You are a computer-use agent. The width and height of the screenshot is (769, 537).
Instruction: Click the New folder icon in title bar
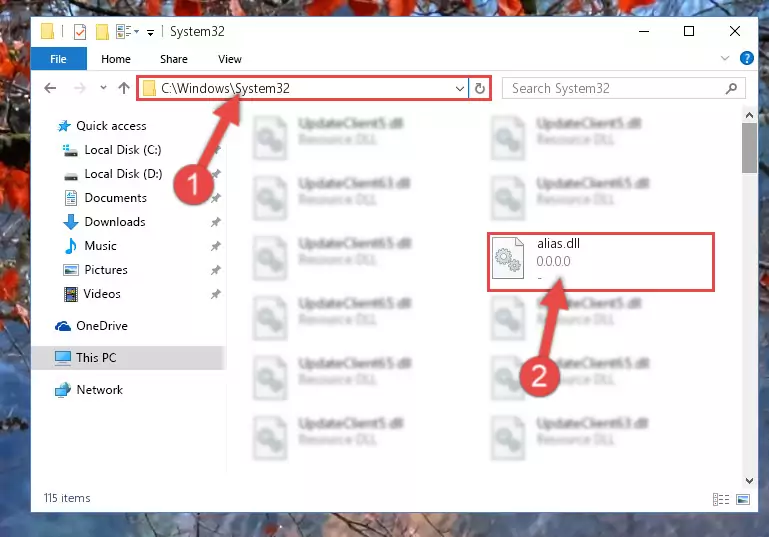click(102, 32)
